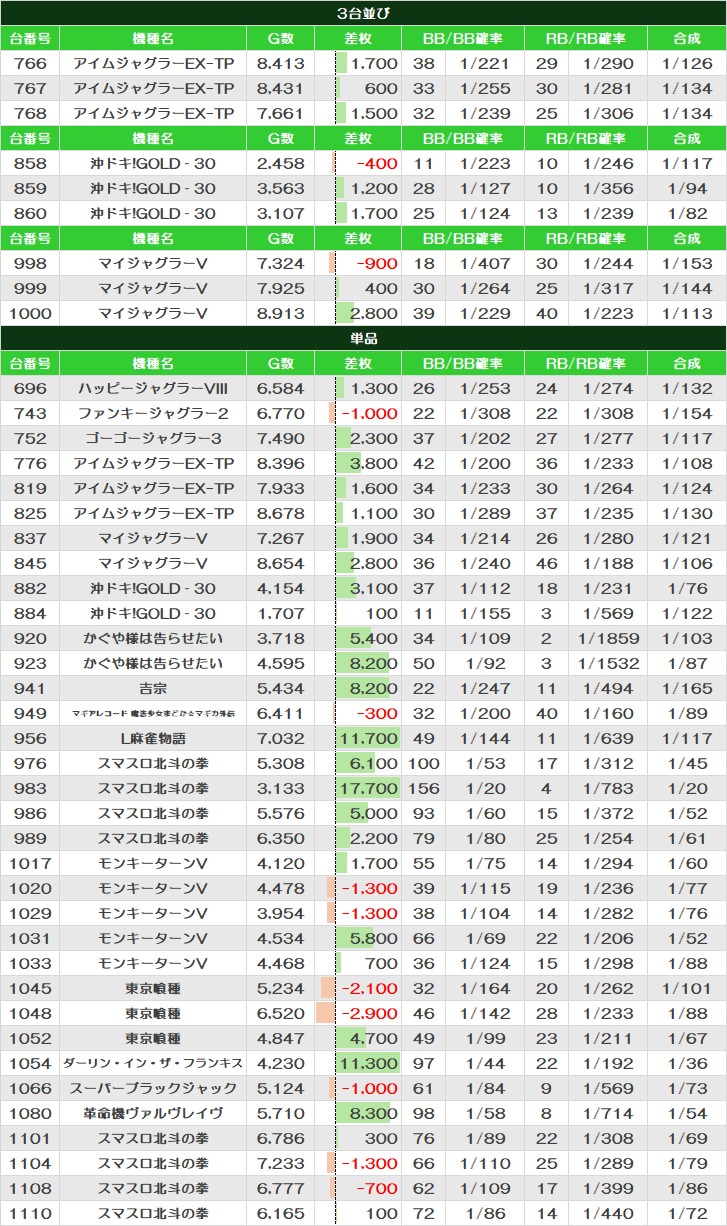Click the -900 差枚 value

tap(376, 263)
